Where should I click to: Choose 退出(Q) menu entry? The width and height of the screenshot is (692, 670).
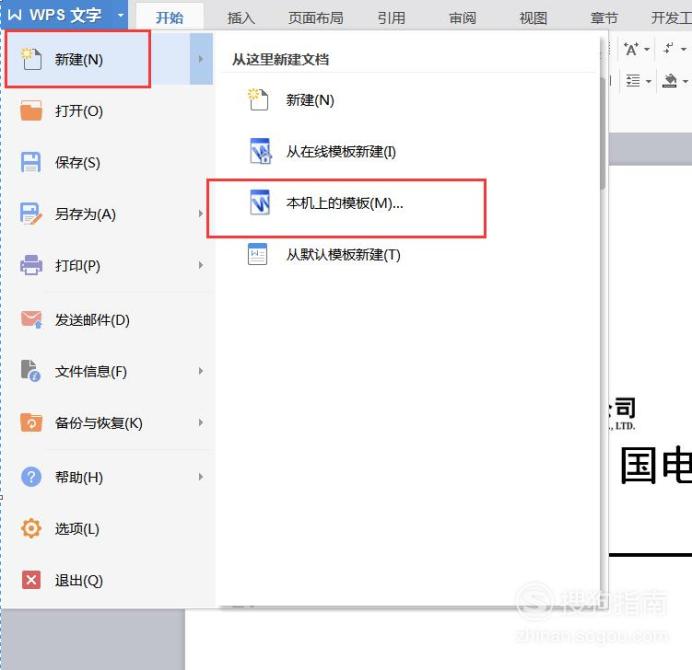coord(108,580)
